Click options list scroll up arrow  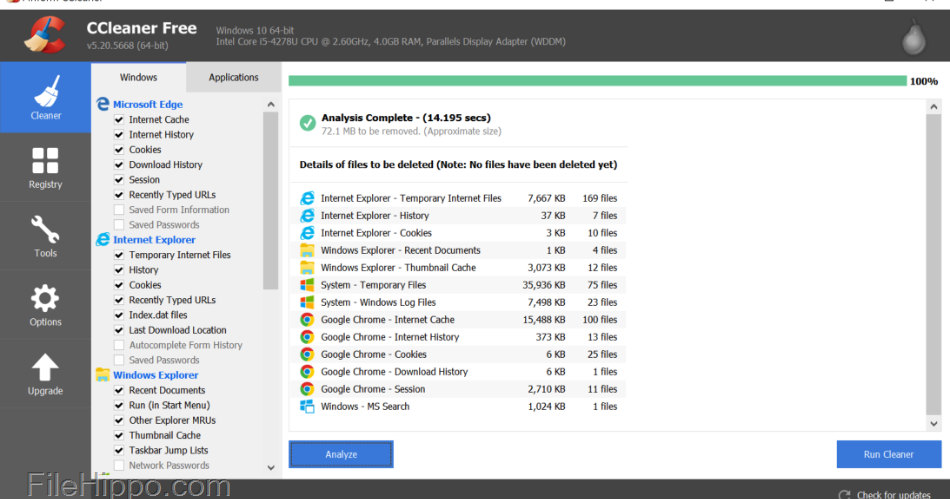[x=271, y=105]
